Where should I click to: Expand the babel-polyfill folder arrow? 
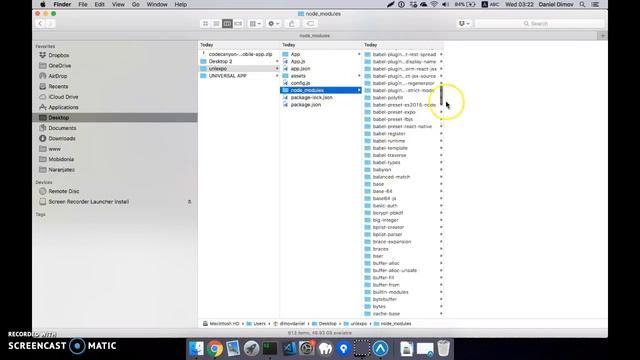coord(441,98)
